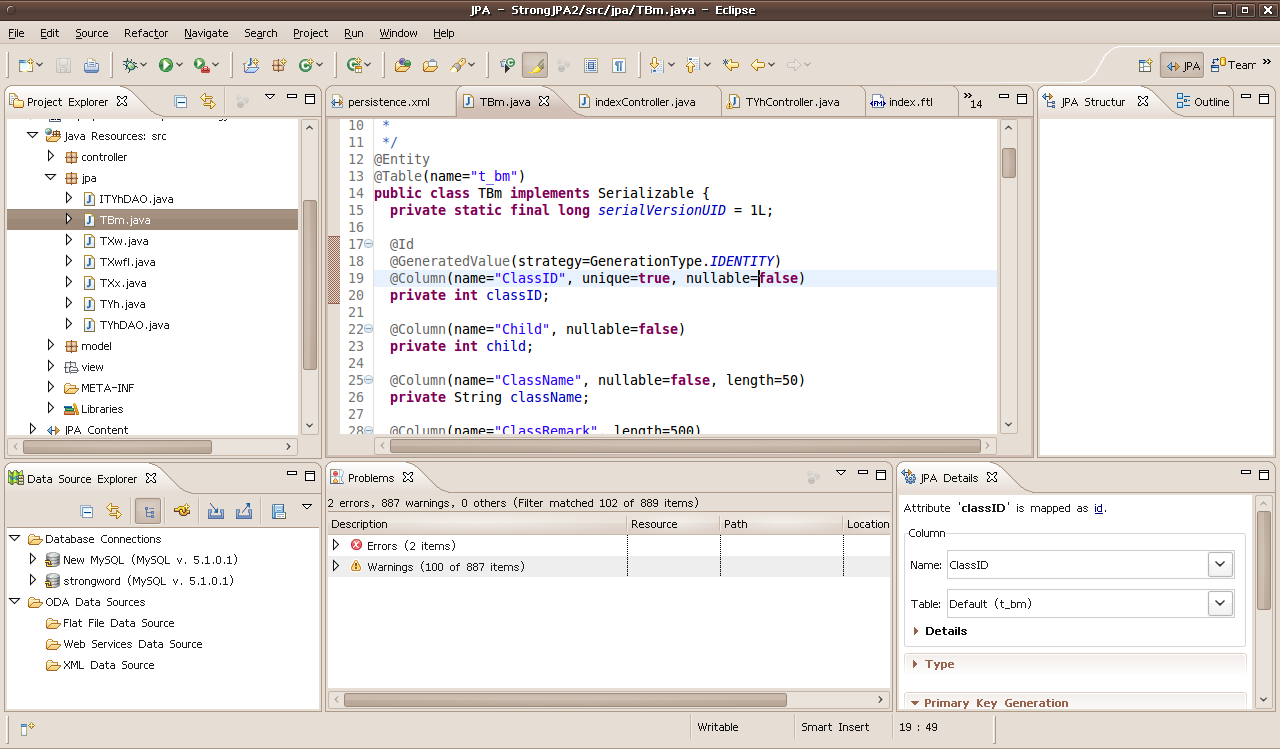This screenshot has height=749, width=1280.
Task: Open the Name dropdown showing ClassID
Action: [x=1219, y=564]
